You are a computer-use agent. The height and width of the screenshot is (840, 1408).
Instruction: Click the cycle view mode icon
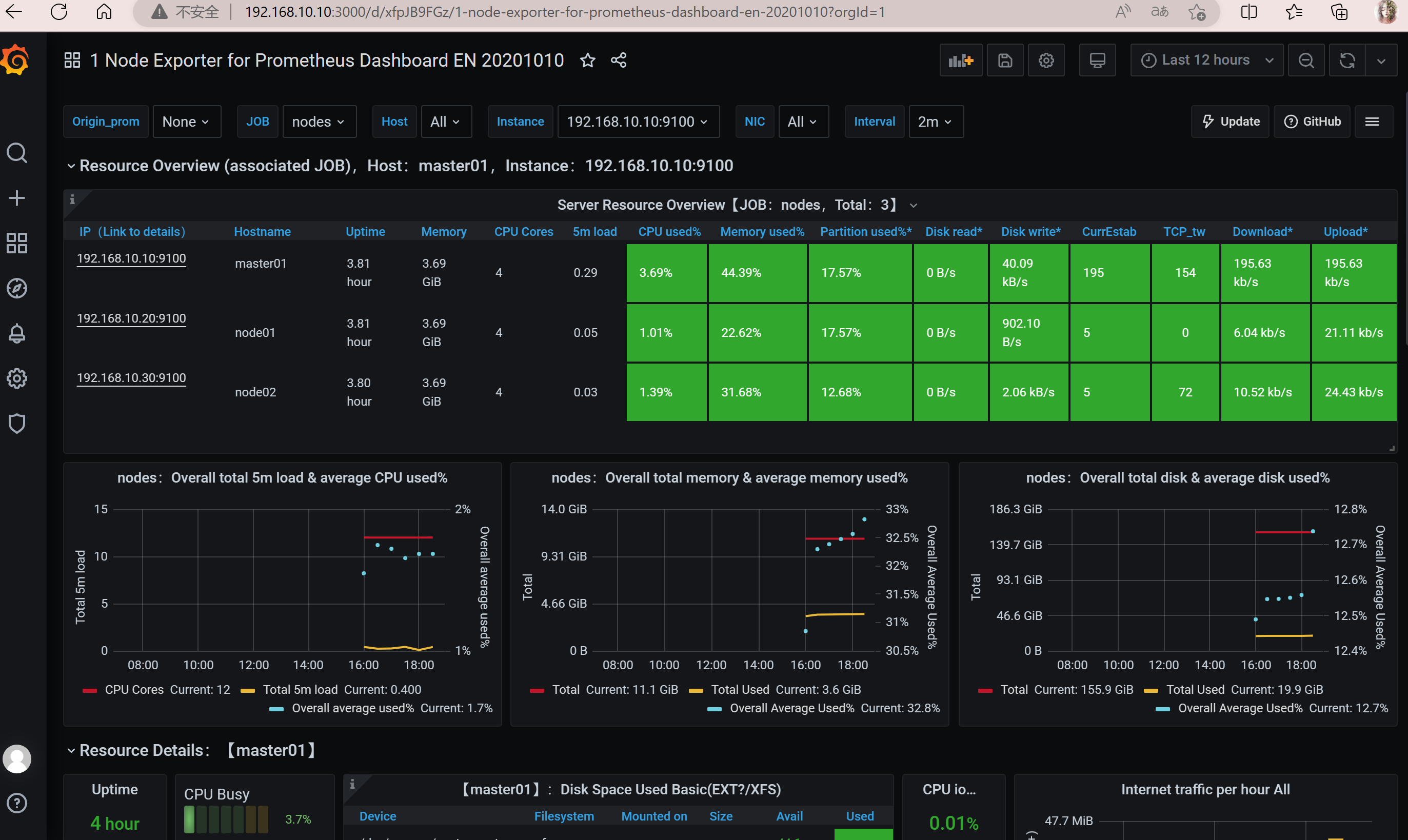tap(1097, 60)
